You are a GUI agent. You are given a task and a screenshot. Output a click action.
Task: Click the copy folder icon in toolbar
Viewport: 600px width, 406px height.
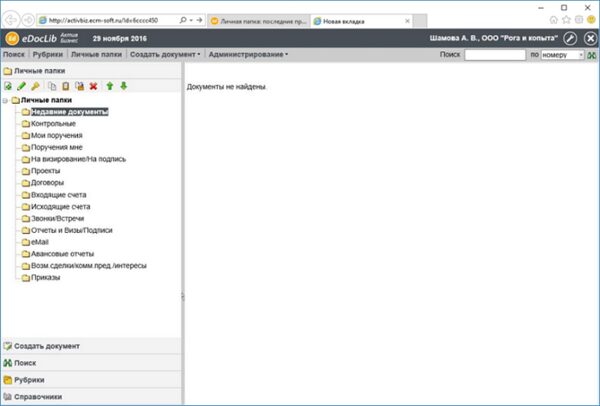tap(52, 86)
